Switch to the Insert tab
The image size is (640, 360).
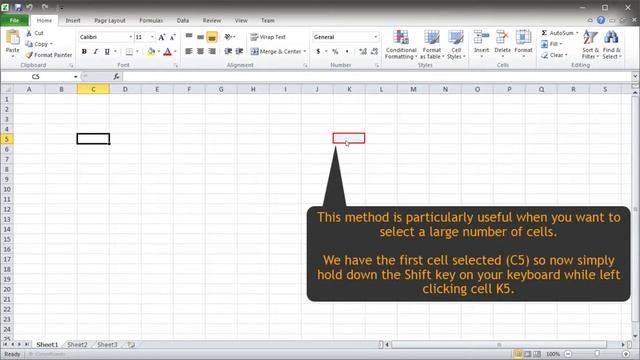tap(73, 20)
